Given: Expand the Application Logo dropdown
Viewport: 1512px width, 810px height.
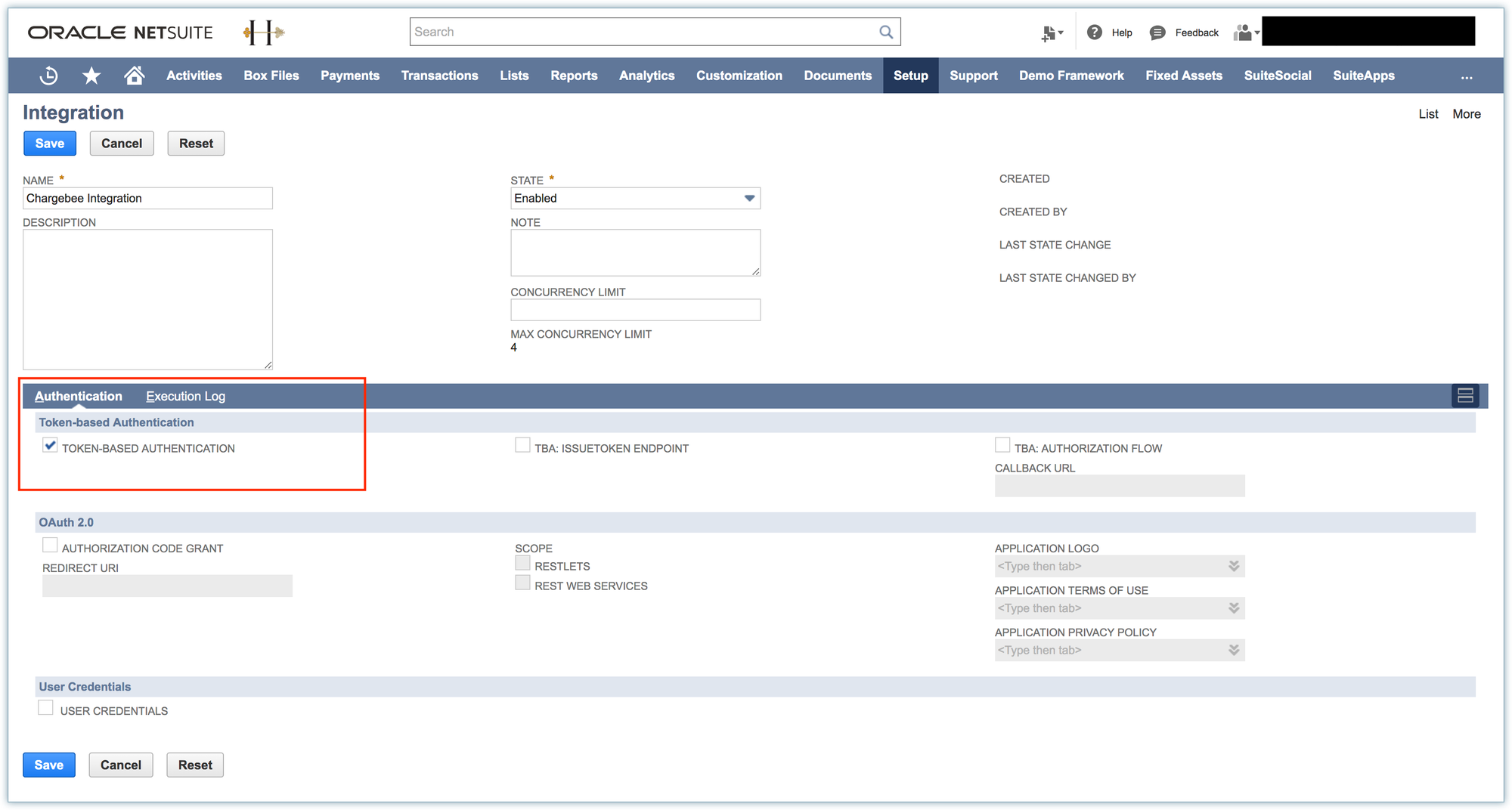Looking at the screenshot, I should pos(1233,566).
